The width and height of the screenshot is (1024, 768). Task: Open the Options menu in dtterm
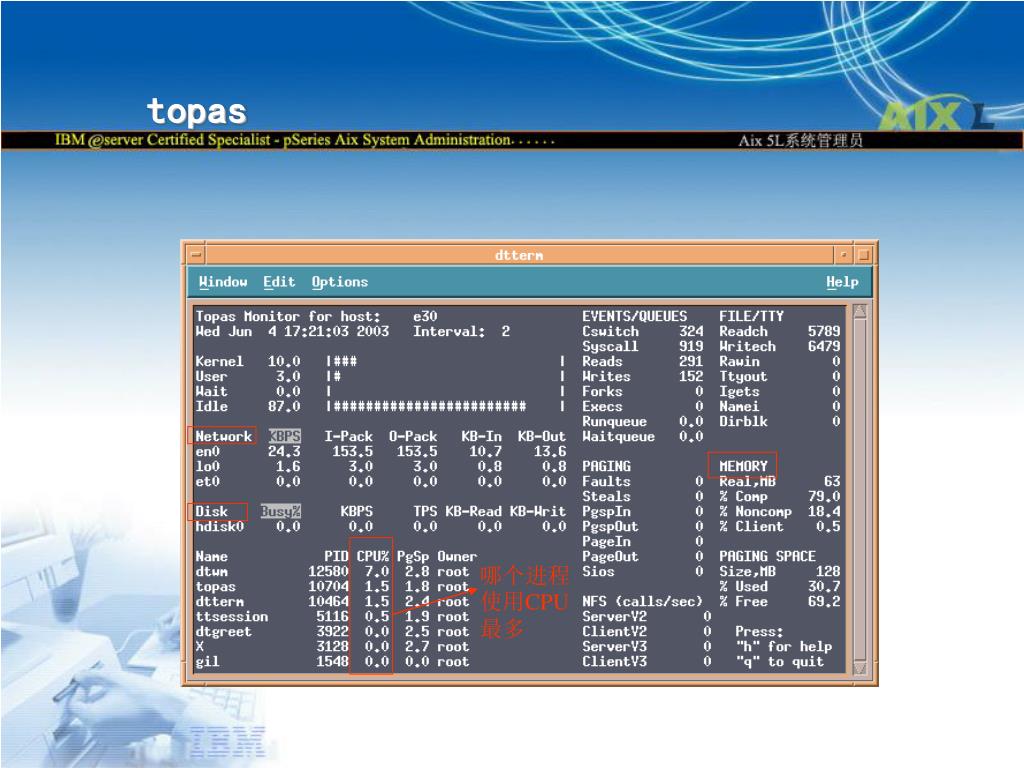click(340, 282)
